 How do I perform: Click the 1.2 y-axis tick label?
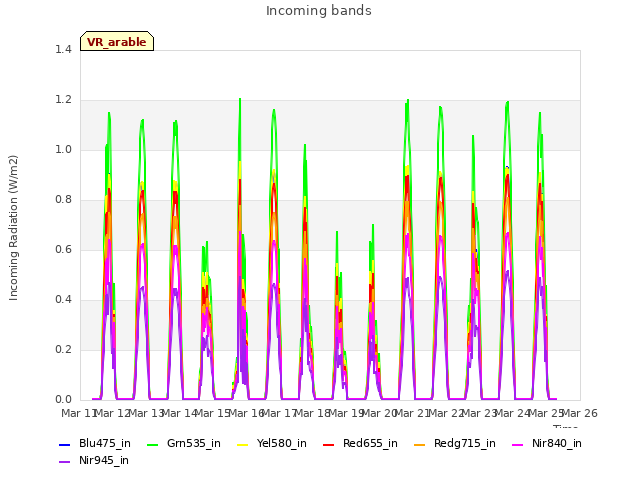(x=63, y=100)
